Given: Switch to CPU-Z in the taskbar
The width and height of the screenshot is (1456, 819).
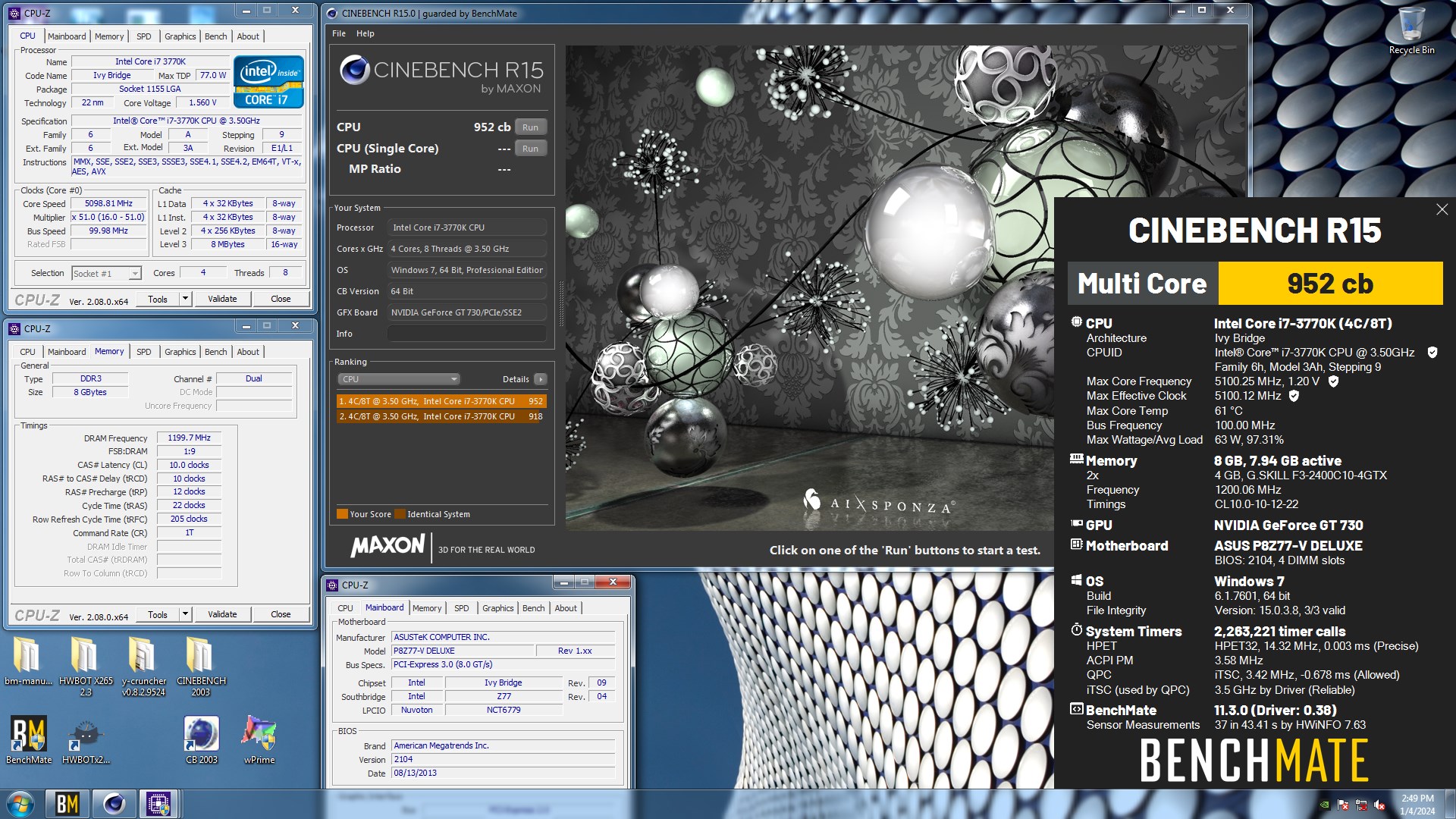Looking at the screenshot, I should click(158, 804).
